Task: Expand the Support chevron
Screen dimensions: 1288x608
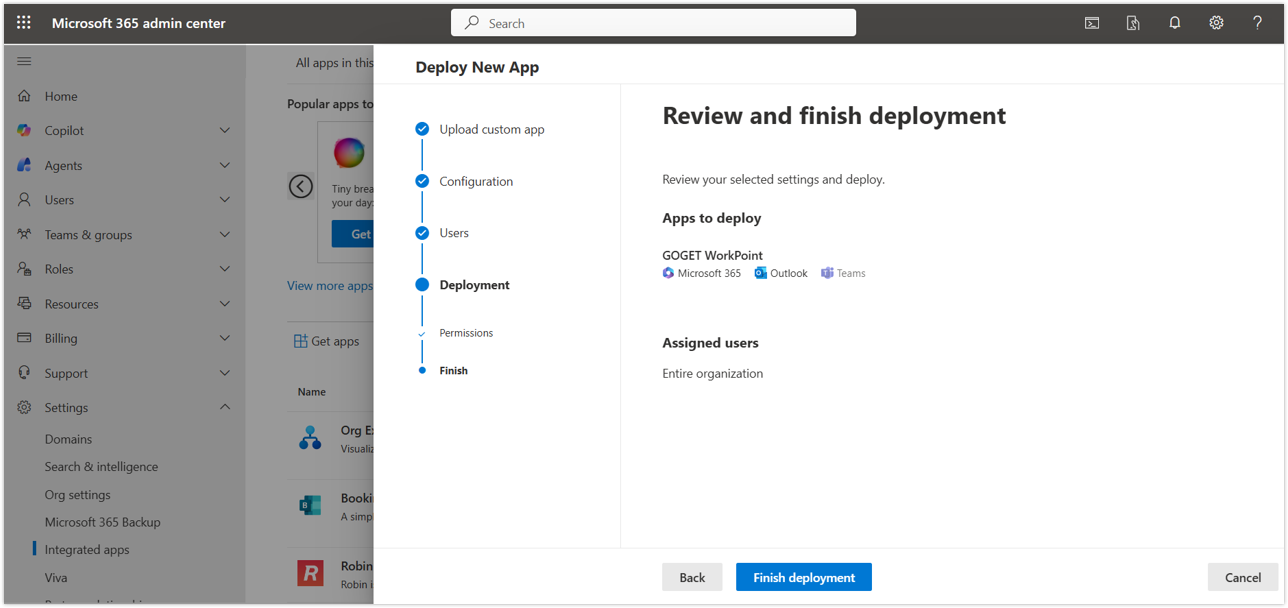Action: tap(225, 373)
